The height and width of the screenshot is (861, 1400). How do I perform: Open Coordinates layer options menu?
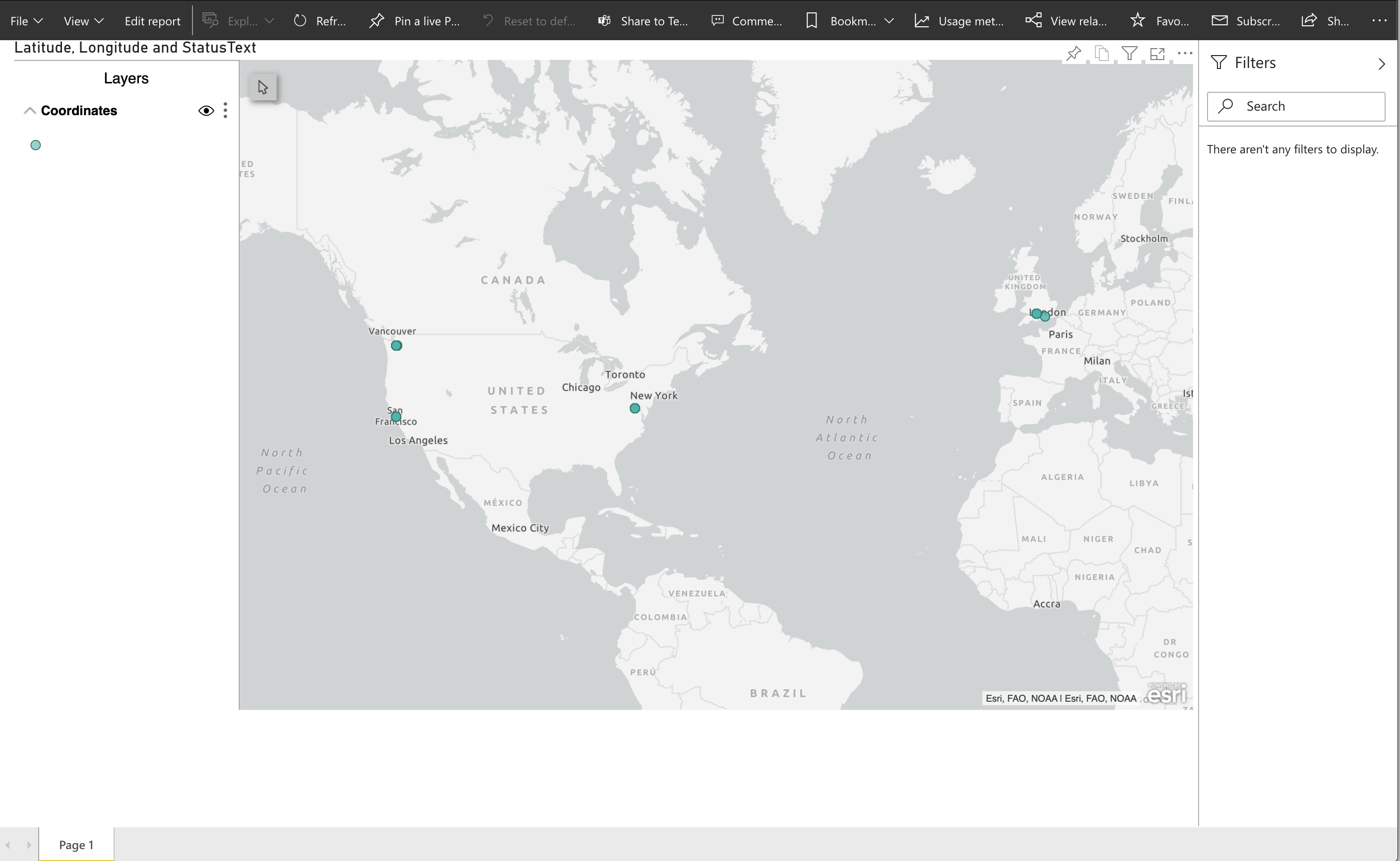[x=225, y=111]
